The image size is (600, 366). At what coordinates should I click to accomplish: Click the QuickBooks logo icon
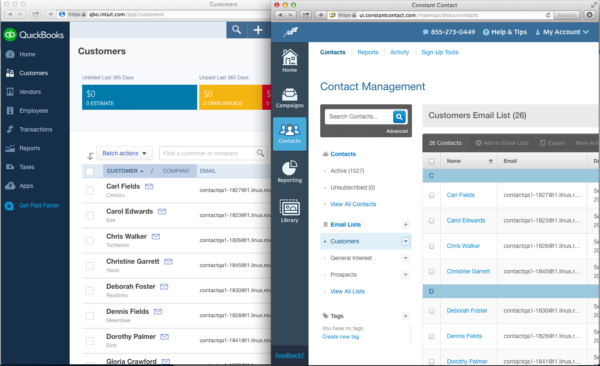[x=10, y=35]
